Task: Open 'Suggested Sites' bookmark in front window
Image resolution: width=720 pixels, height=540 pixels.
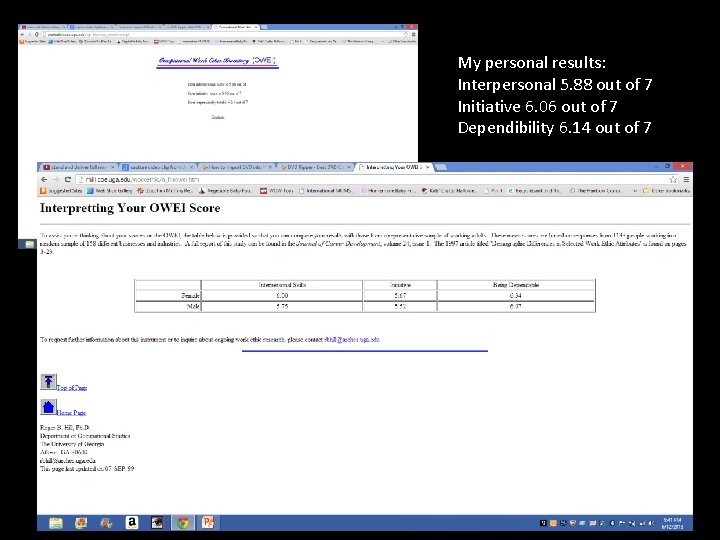Action: point(62,191)
